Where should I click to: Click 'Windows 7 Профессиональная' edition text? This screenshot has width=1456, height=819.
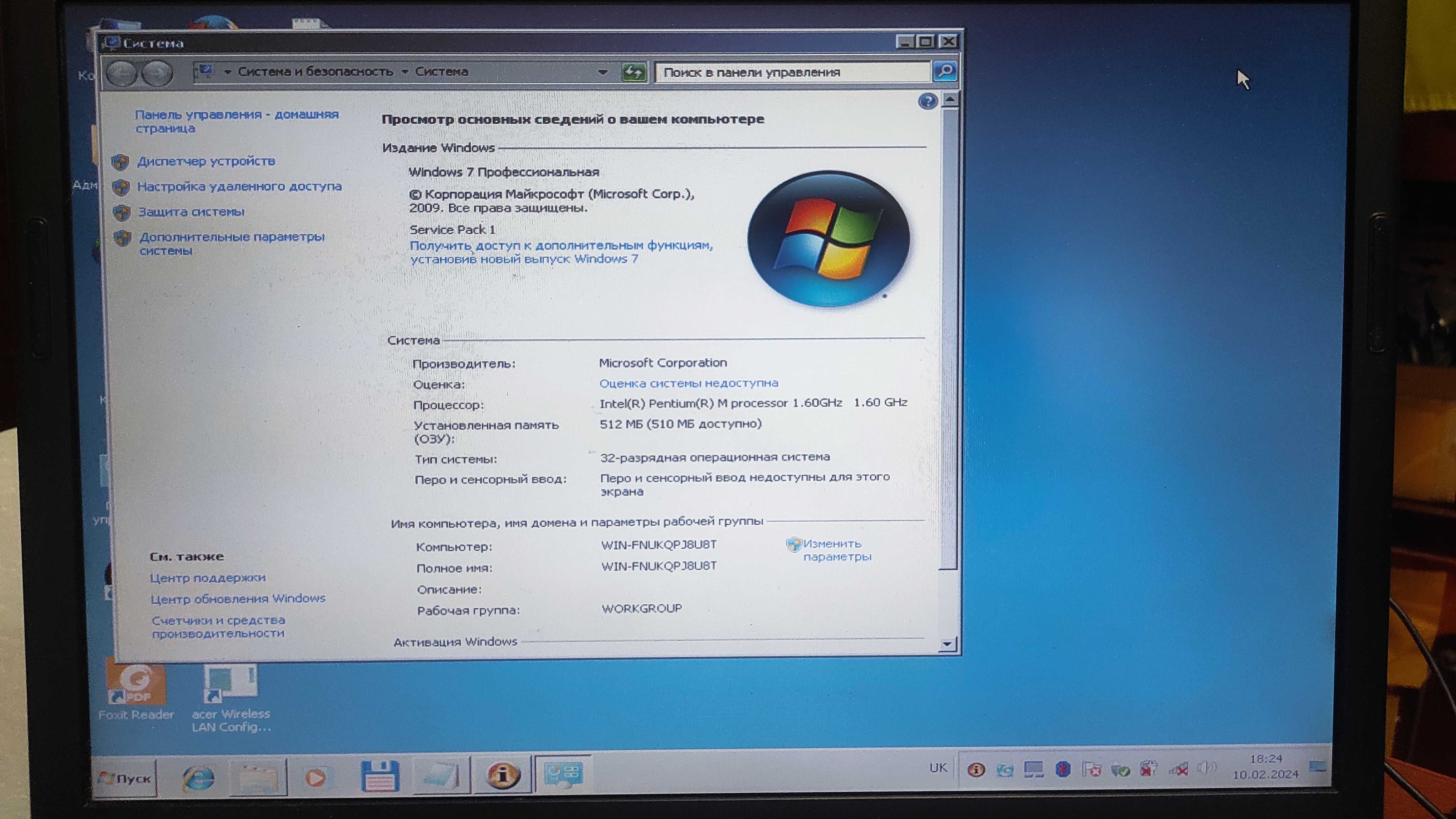[504, 172]
